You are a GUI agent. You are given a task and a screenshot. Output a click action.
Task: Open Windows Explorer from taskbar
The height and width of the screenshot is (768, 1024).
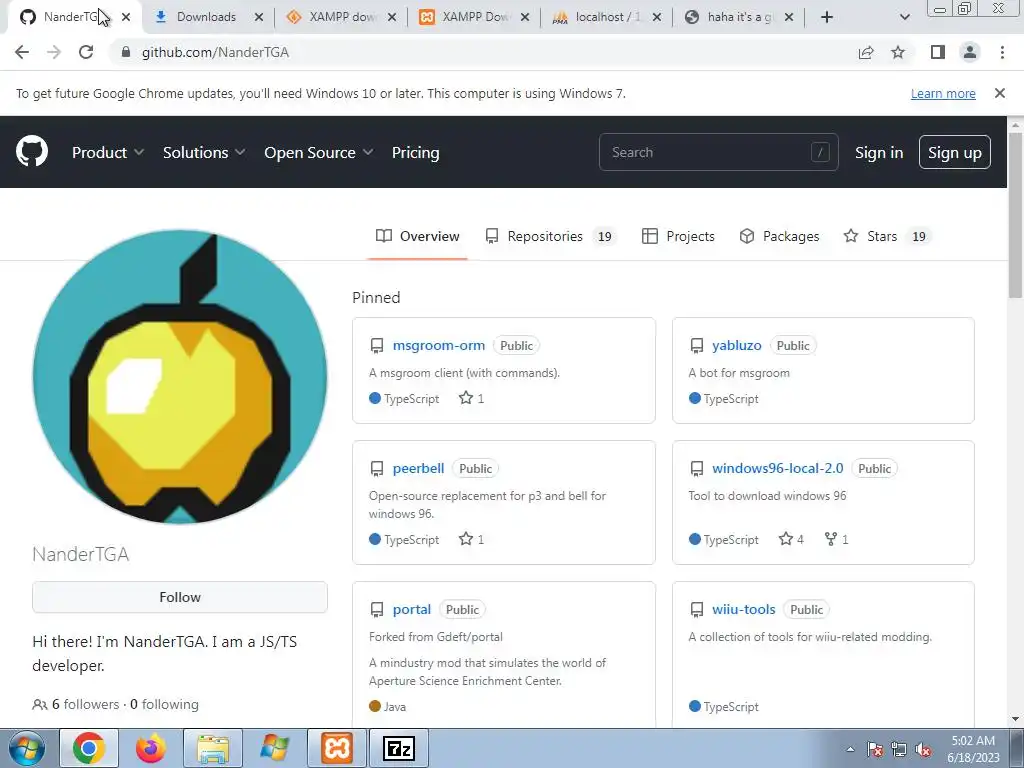pos(213,748)
